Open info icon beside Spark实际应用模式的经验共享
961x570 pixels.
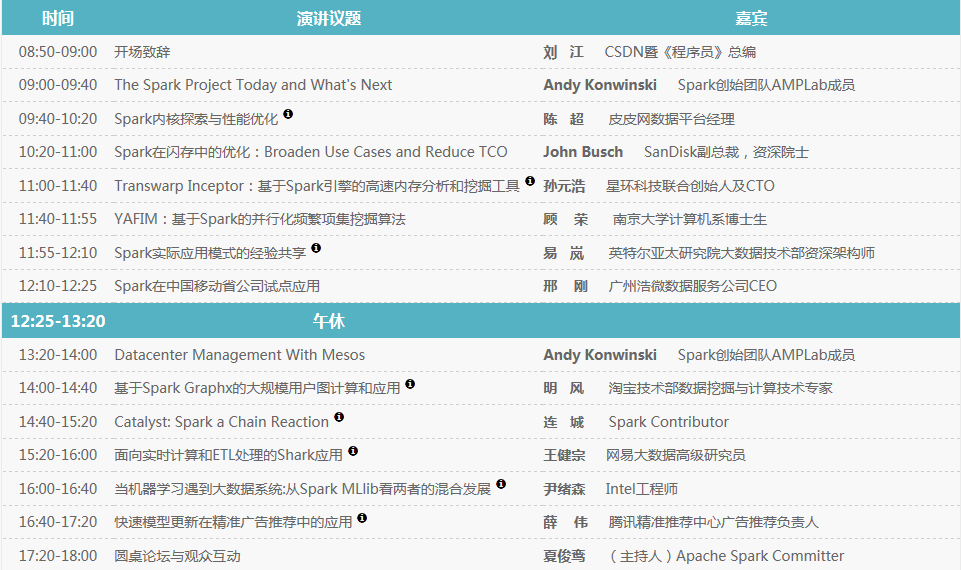(316, 248)
